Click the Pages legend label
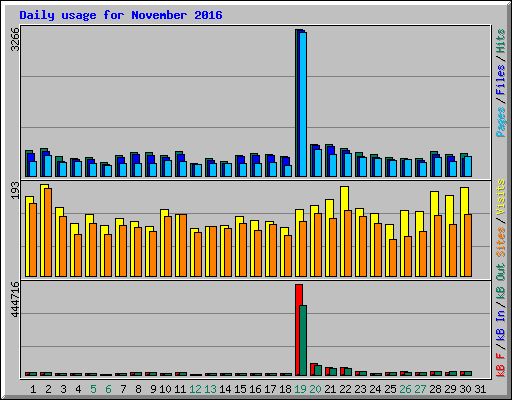The image size is (512, 400). pos(501,122)
